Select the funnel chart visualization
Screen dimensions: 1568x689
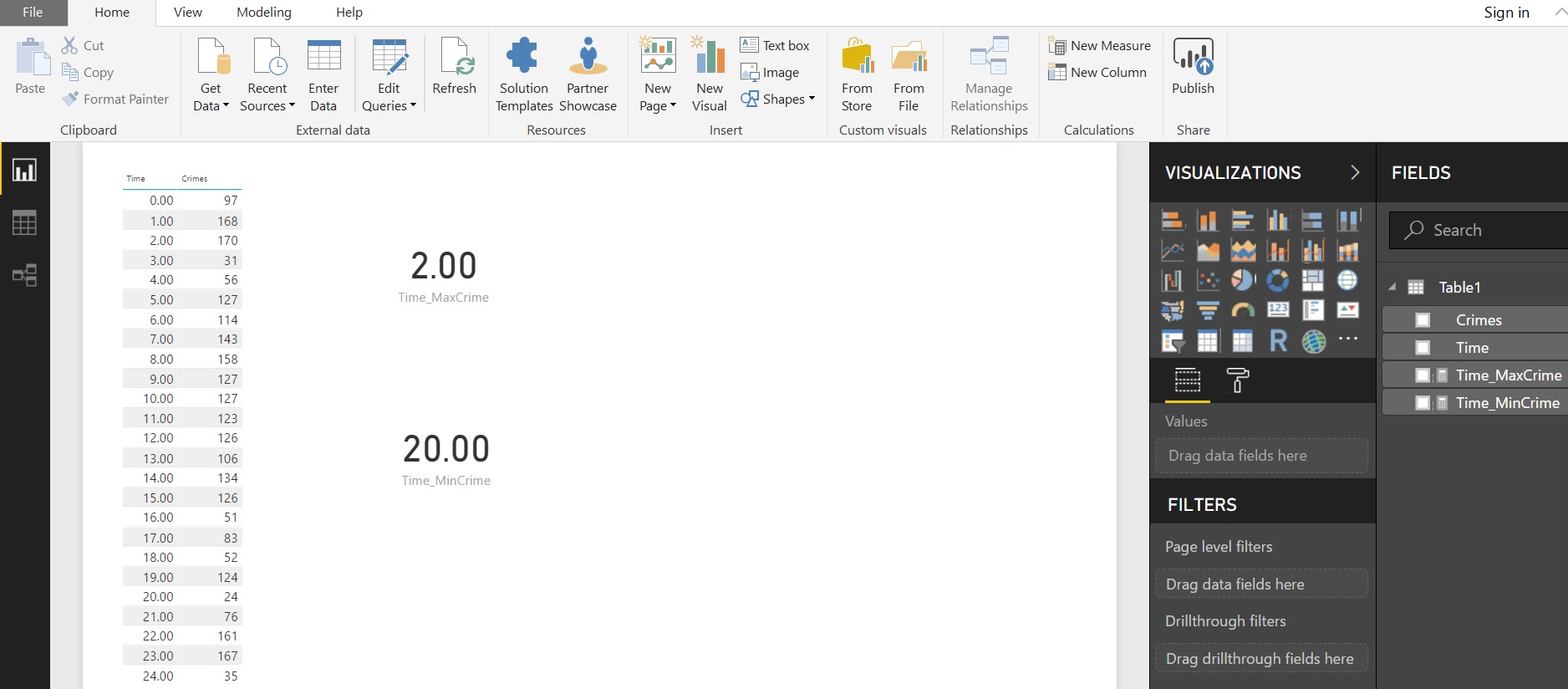pyautogui.click(x=1208, y=311)
